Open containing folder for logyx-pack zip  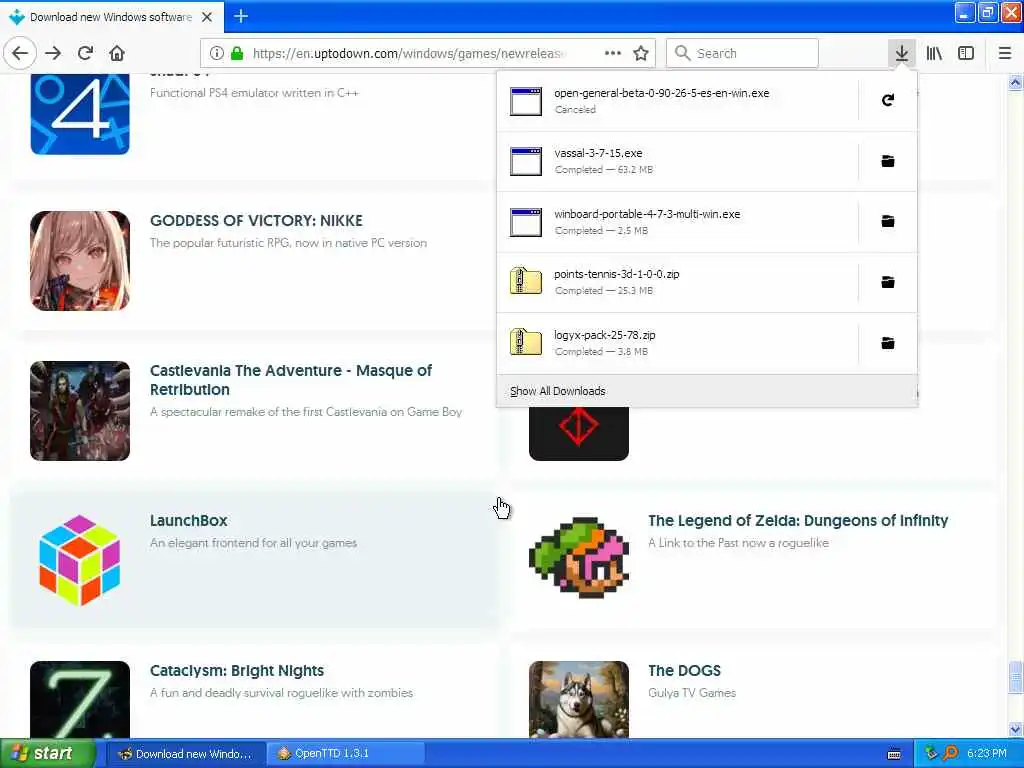888,343
